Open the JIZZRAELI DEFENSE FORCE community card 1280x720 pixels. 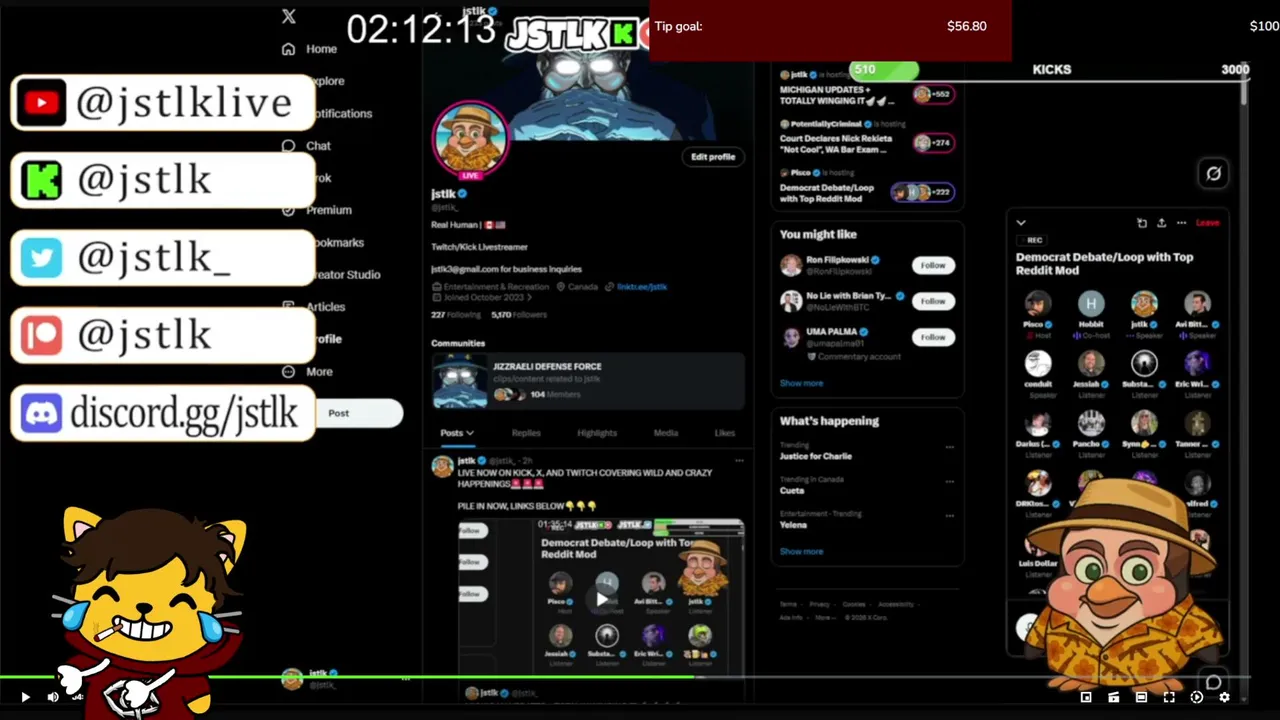[x=588, y=381]
